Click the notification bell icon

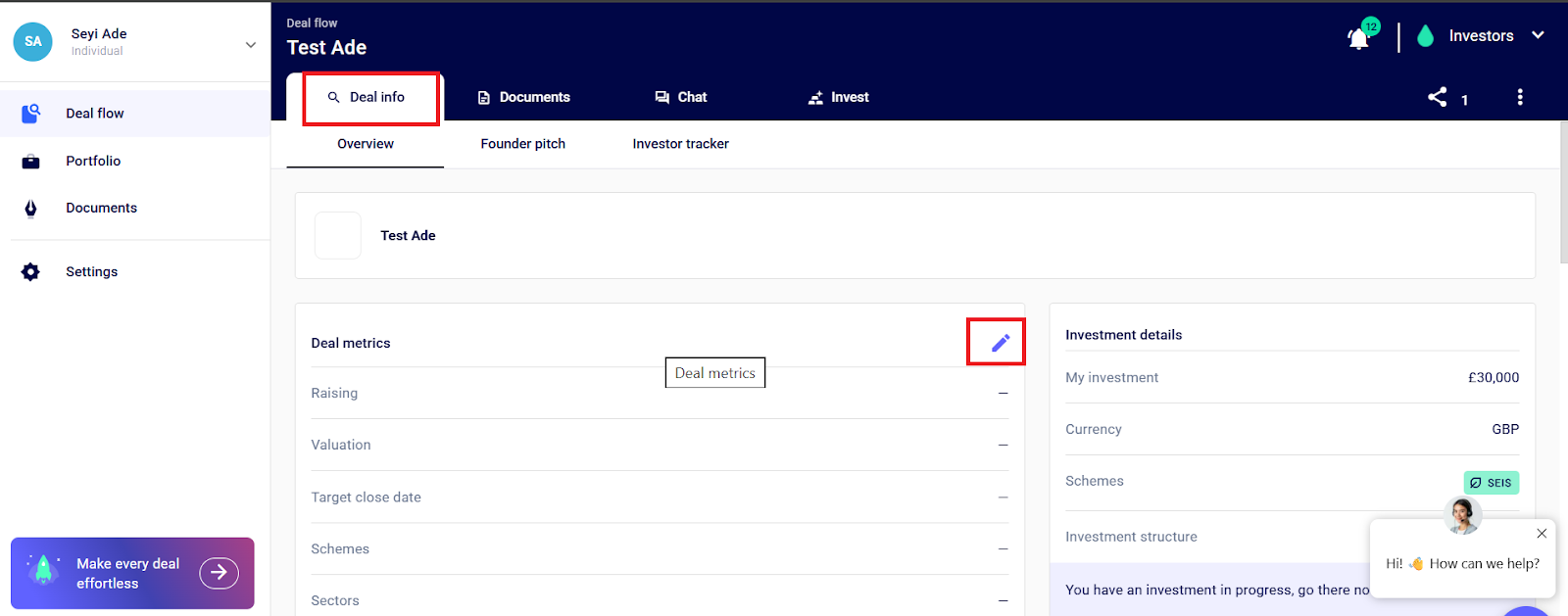(x=1358, y=38)
